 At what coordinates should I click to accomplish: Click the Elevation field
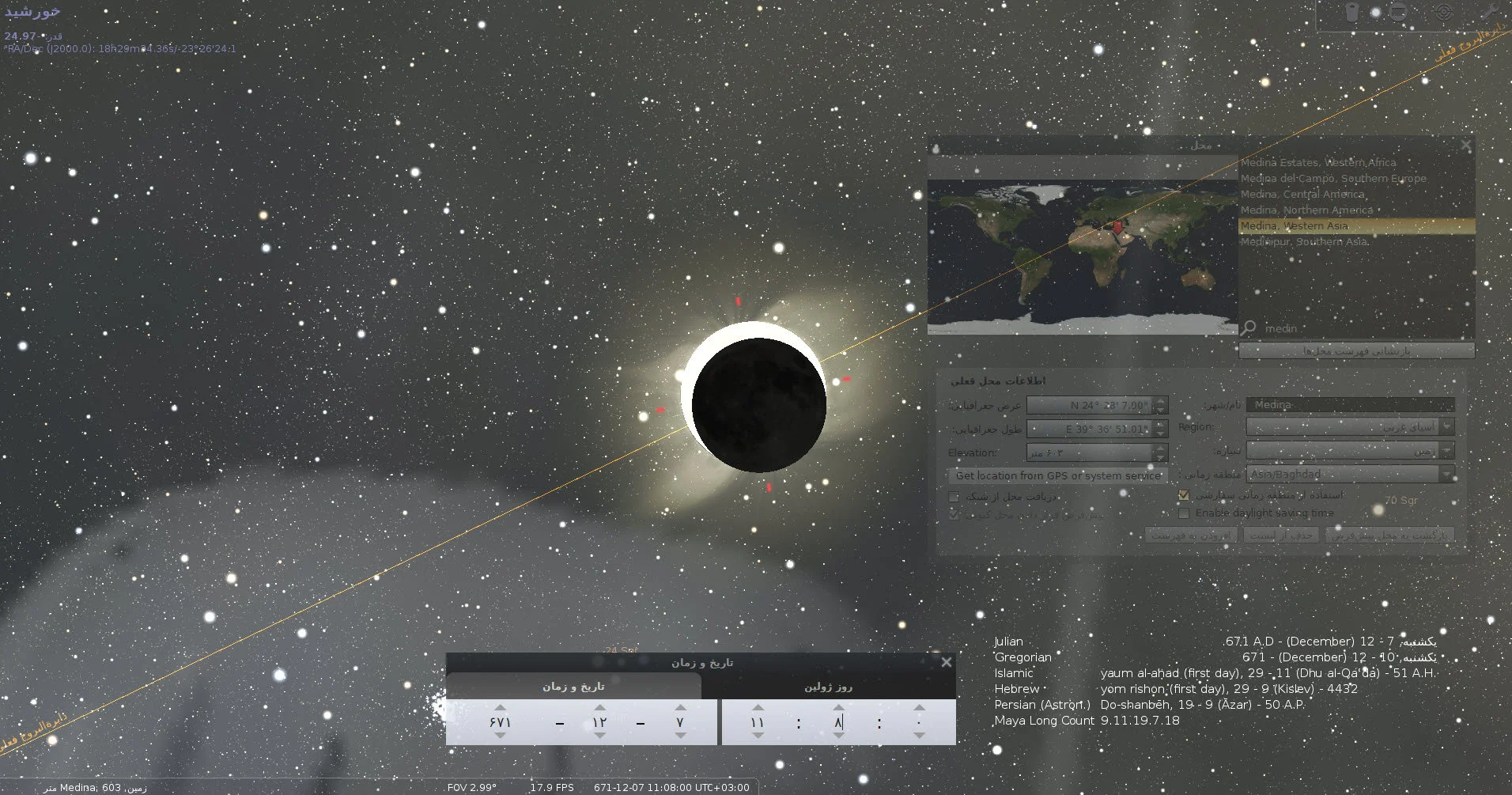1091,453
